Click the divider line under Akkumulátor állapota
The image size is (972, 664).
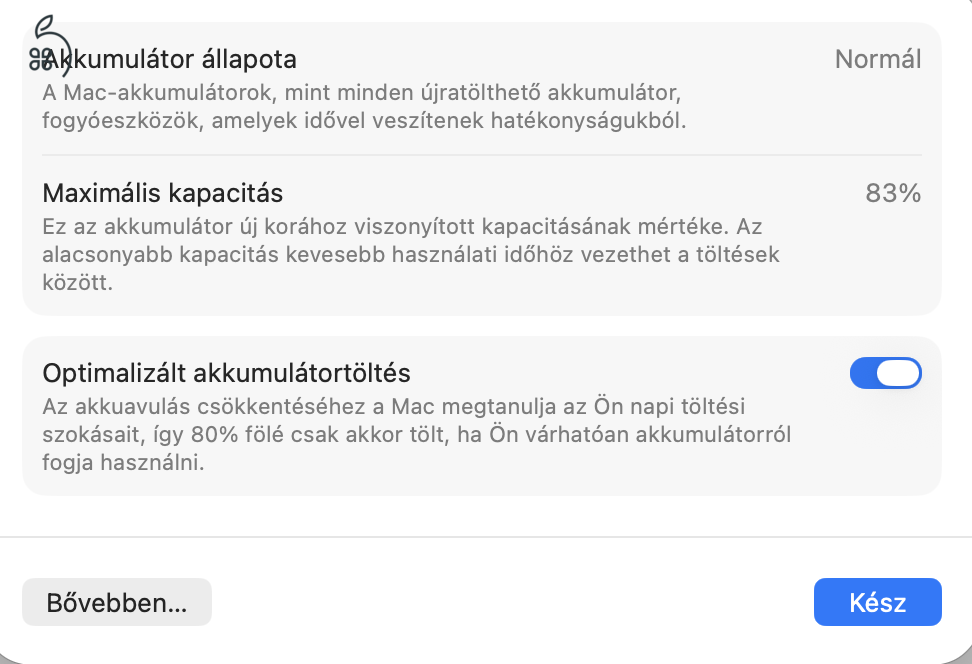click(x=481, y=155)
